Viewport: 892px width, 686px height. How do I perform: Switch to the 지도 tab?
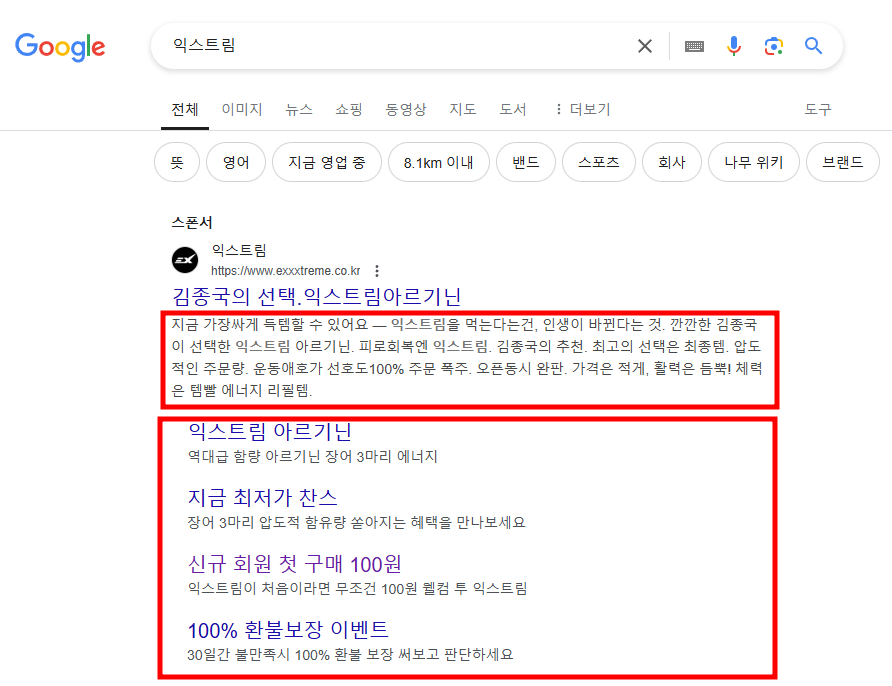coord(462,109)
